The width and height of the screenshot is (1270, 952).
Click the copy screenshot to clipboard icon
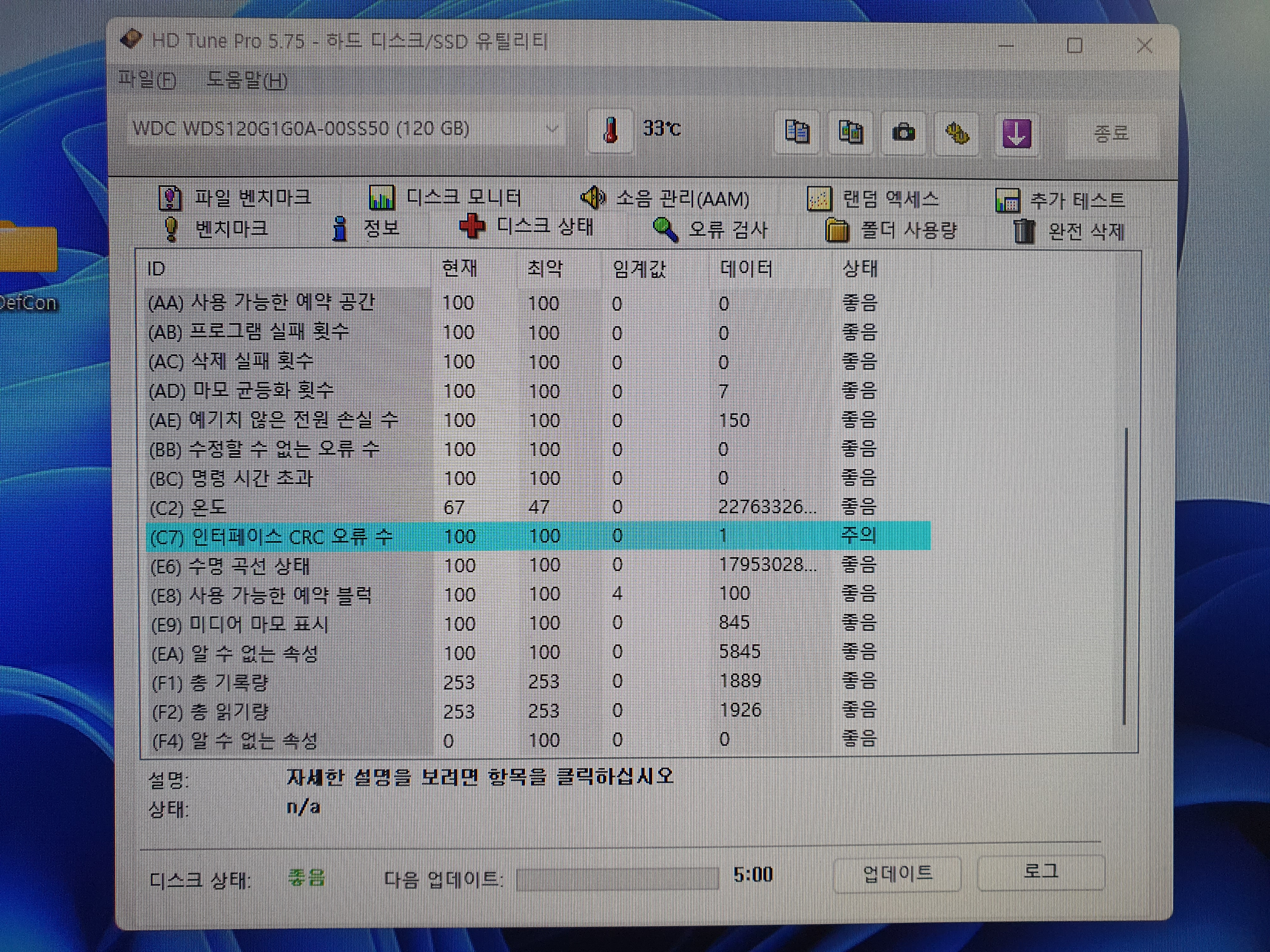pyautogui.click(x=850, y=132)
